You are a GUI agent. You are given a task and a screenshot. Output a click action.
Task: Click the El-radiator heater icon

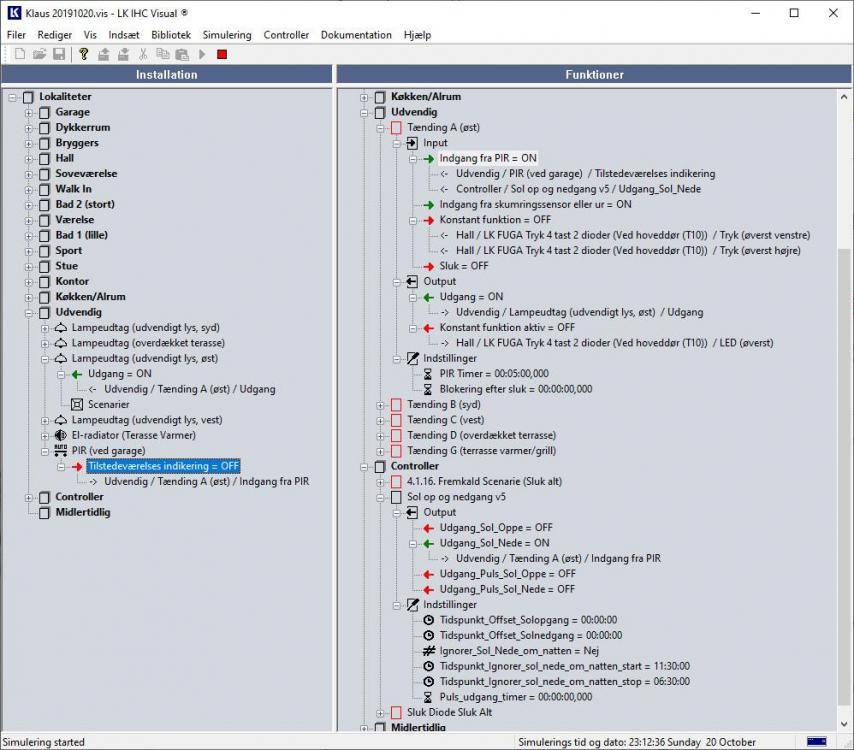click(61, 436)
